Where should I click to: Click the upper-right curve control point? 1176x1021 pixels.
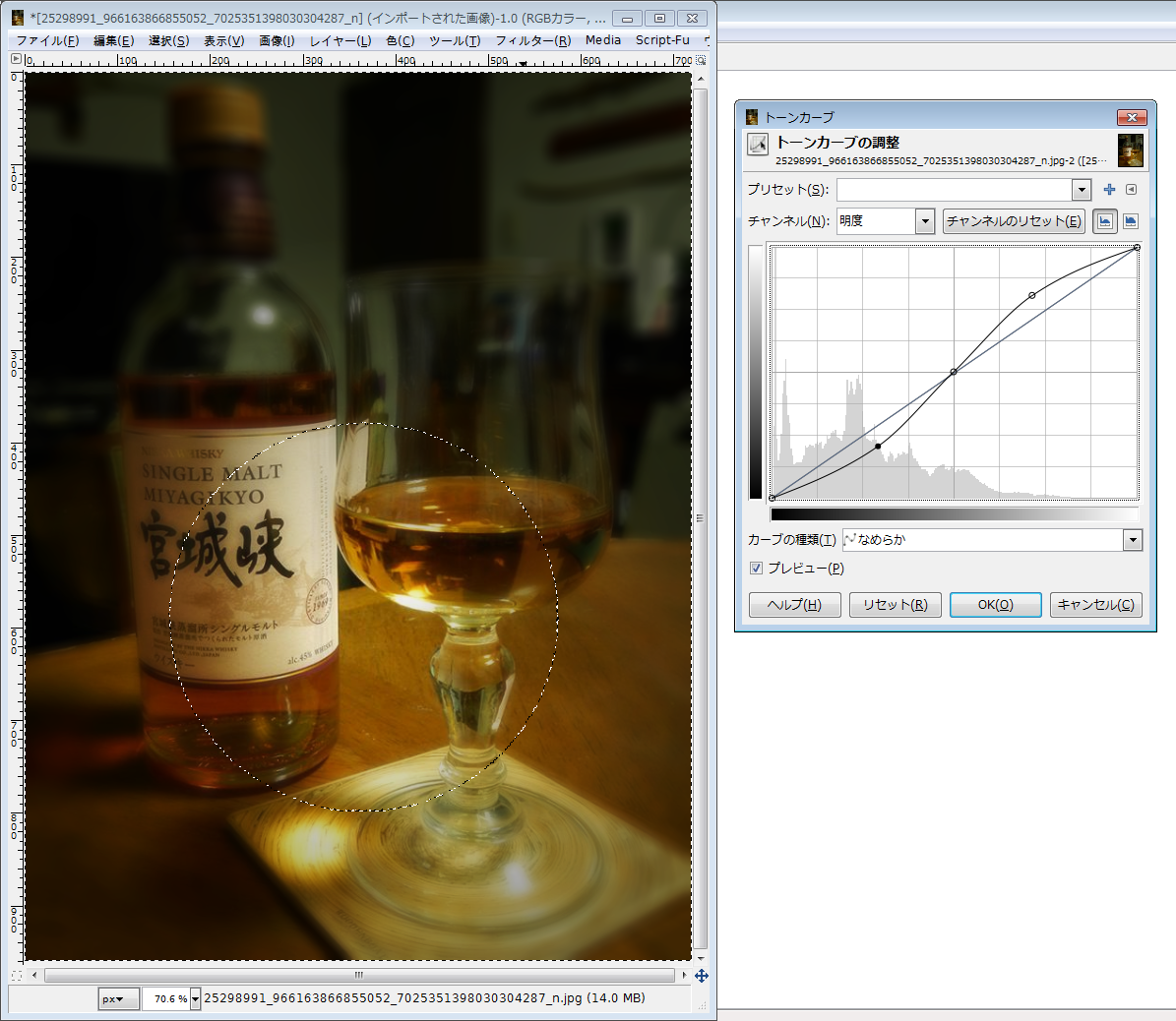click(1032, 295)
